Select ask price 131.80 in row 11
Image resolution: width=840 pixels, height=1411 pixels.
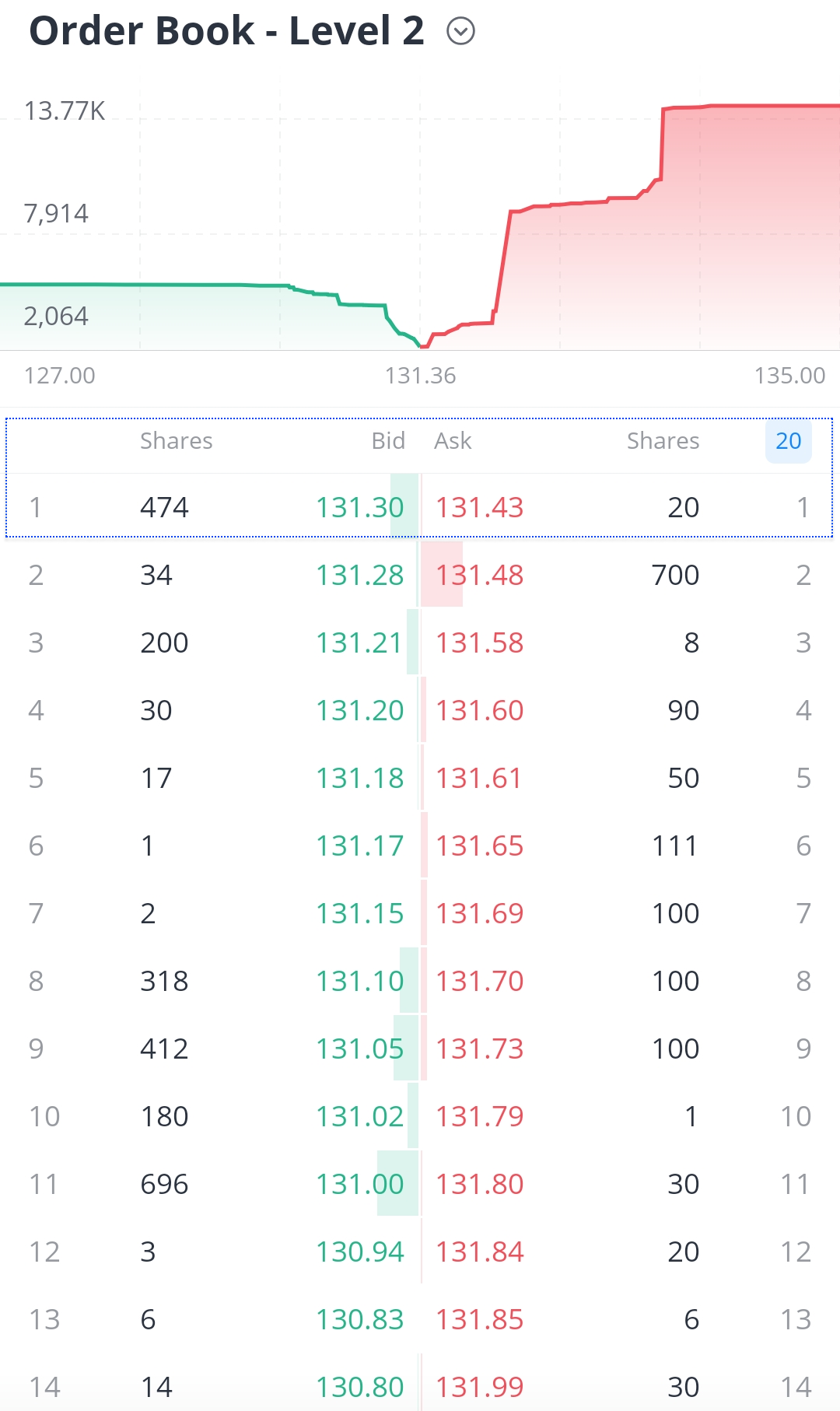(479, 1184)
